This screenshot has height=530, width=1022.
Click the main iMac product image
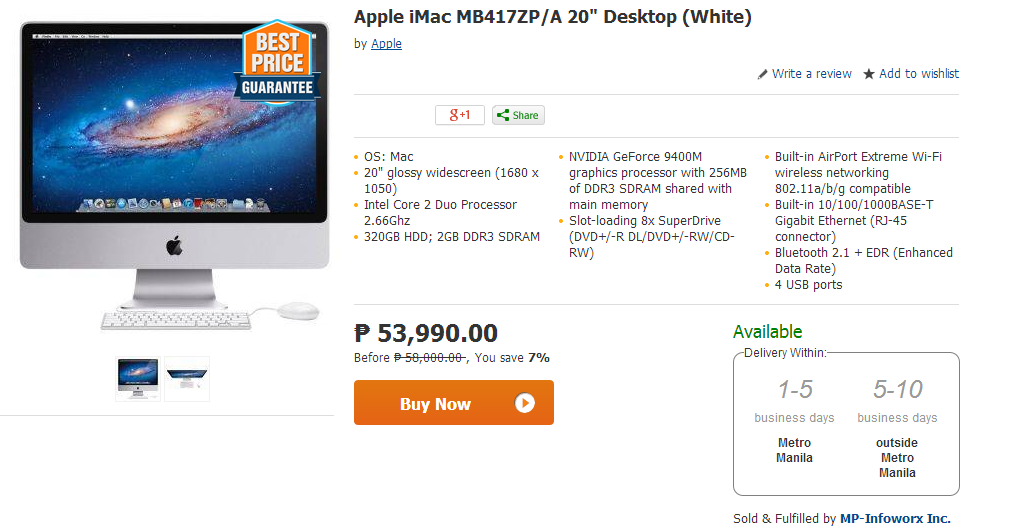point(174,176)
